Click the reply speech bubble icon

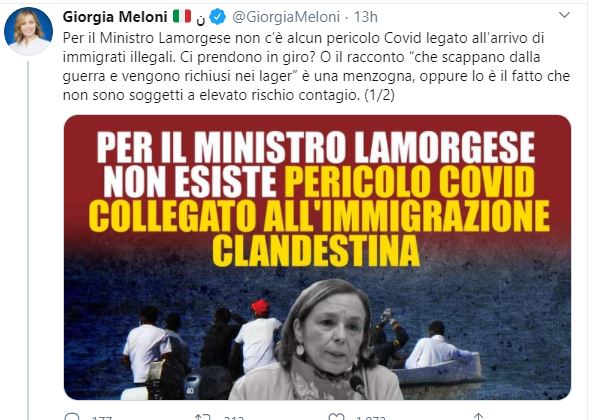(x=72, y=417)
